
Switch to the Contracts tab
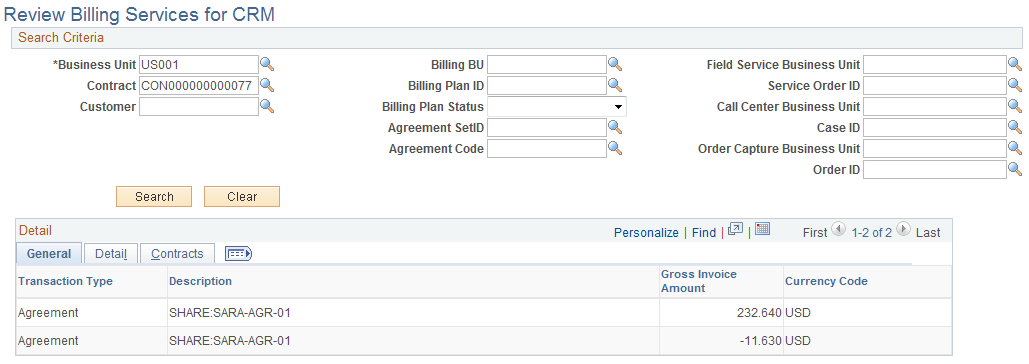pos(177,254)
